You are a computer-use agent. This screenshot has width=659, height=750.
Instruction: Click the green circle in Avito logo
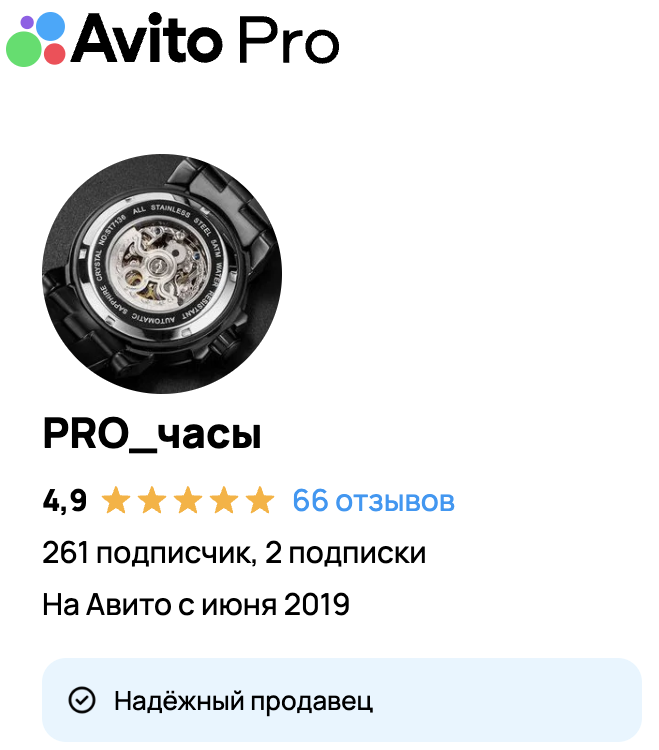coord(24,49)
